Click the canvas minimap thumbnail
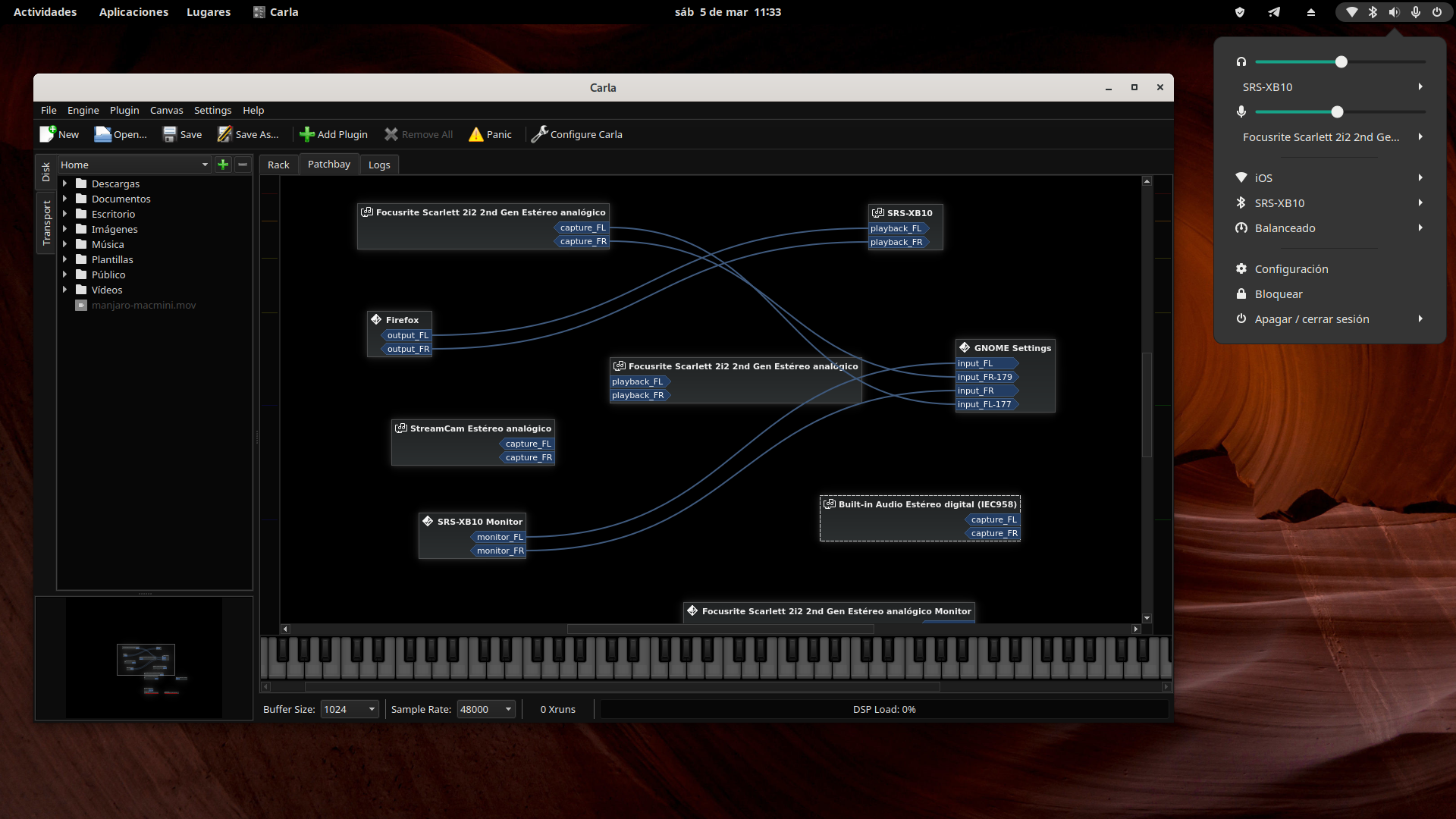Image resolution: width=1456 pixels, height=819 pixels. (x=145, y=659)
